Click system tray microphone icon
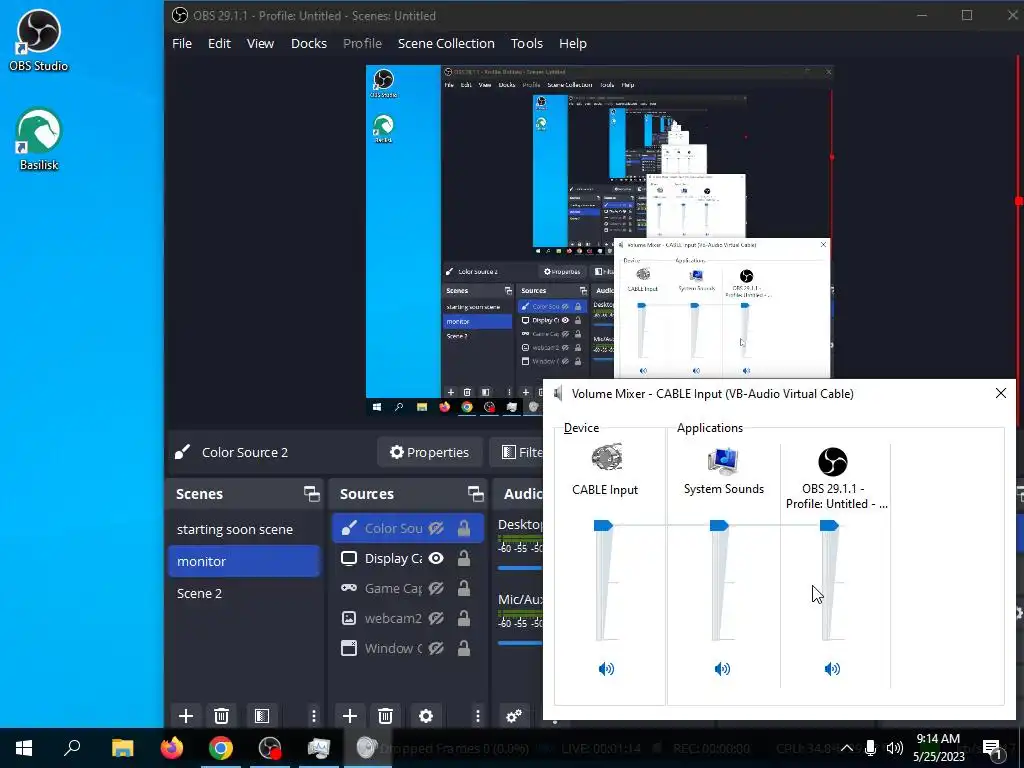The image size is (1024, 768). [x=870, y=748]
